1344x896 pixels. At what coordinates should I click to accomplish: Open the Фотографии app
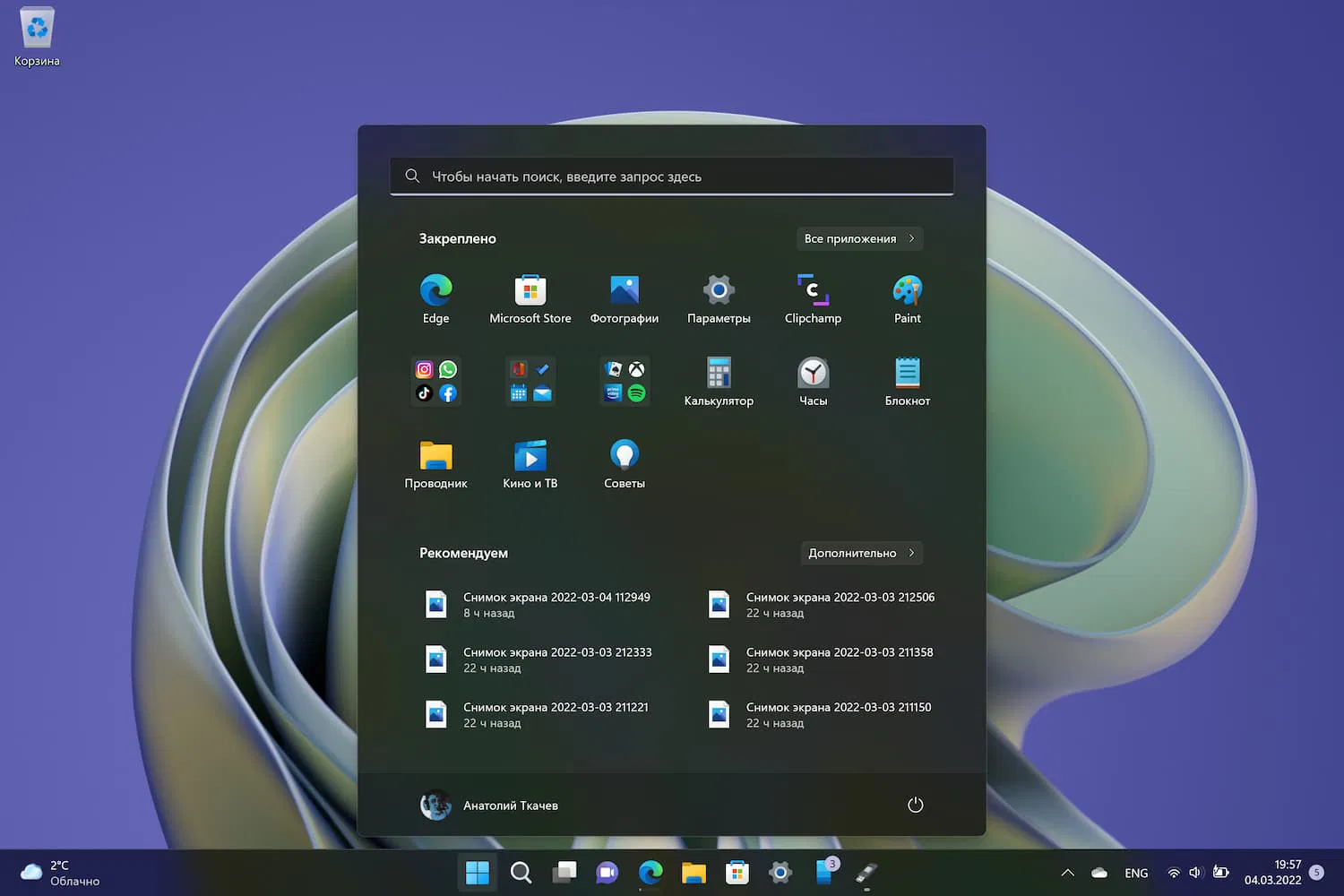tap(625, 299)
